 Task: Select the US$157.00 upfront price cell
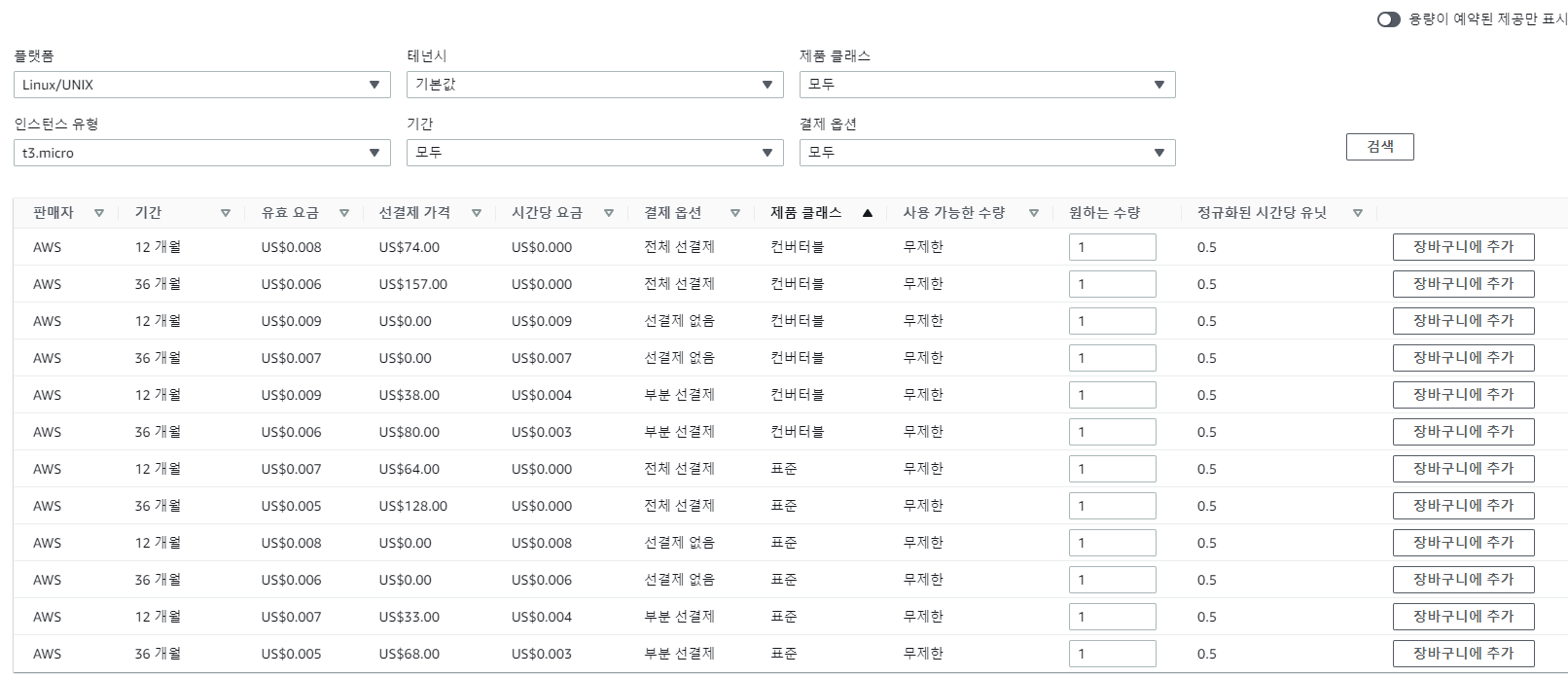pyautogui.click(x=413, y=284)
